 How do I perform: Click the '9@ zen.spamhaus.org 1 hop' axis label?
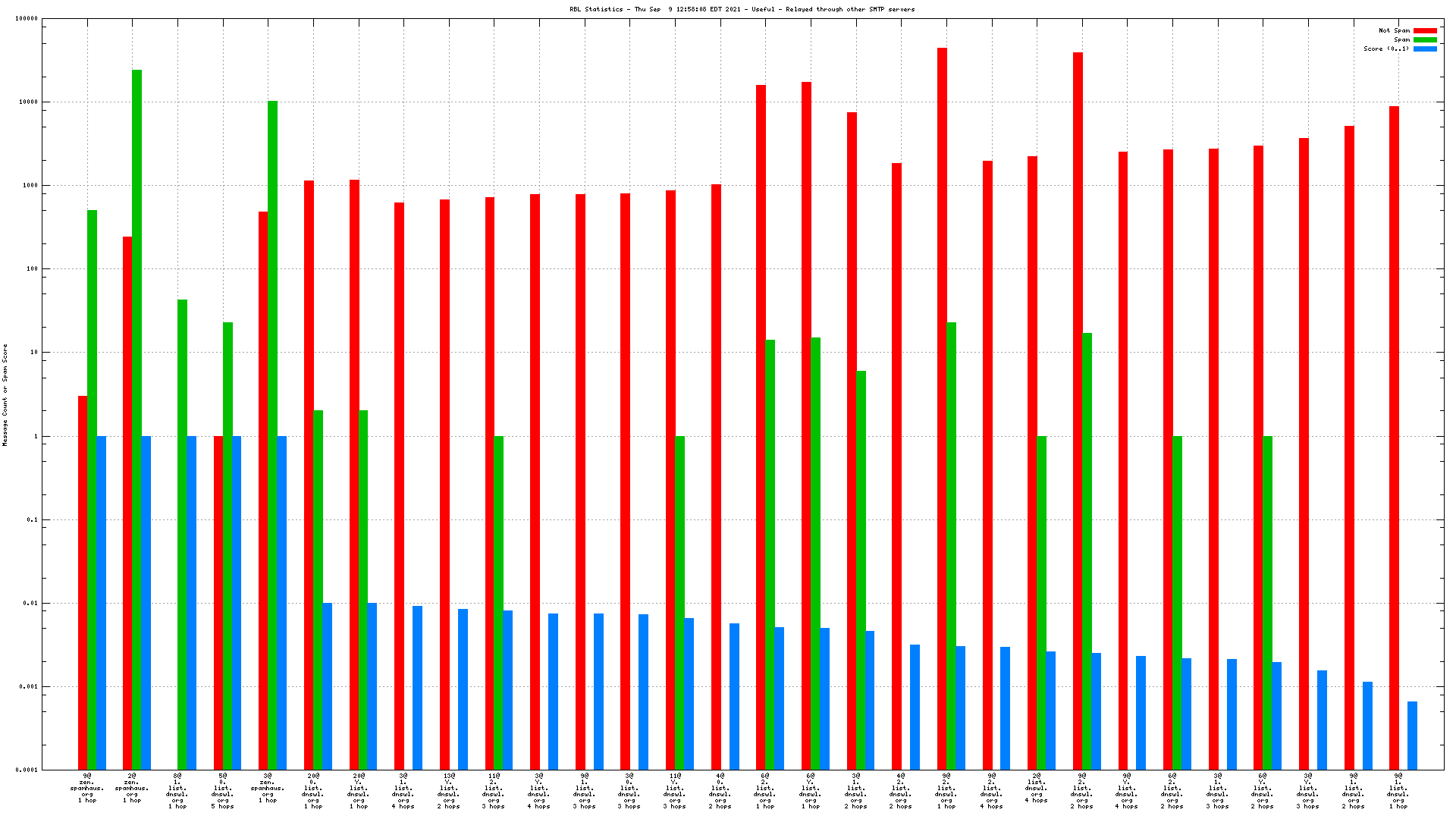pyautogui.click(x=87, y=788)
